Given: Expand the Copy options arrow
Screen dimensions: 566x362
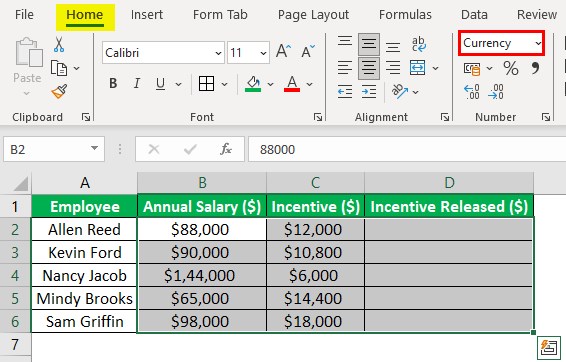Looking at the screenshot, I should (77, 68).
